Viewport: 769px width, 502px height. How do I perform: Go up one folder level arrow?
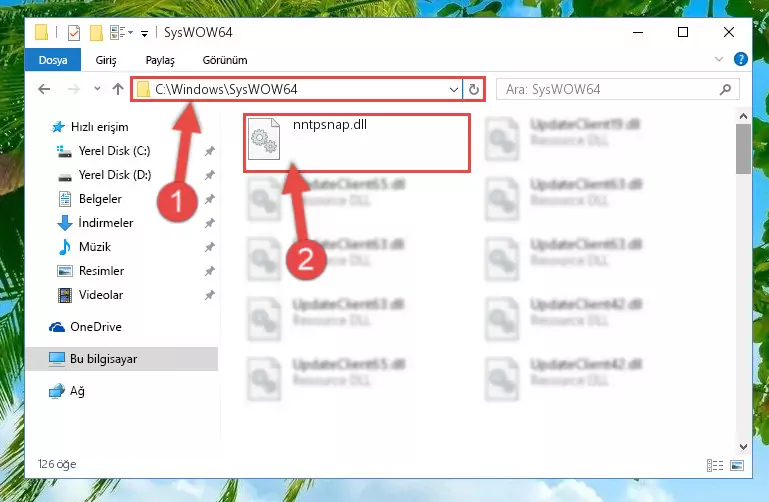point(118,89)
